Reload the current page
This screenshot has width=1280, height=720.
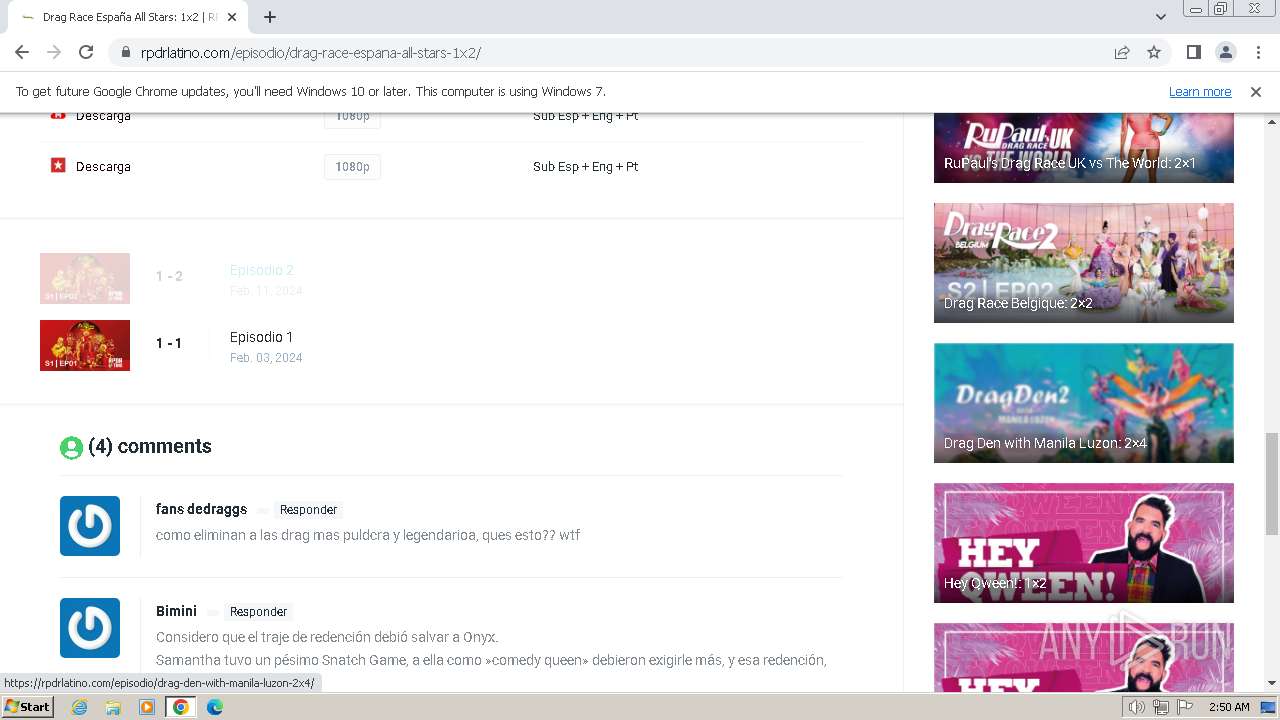(86, 52)
